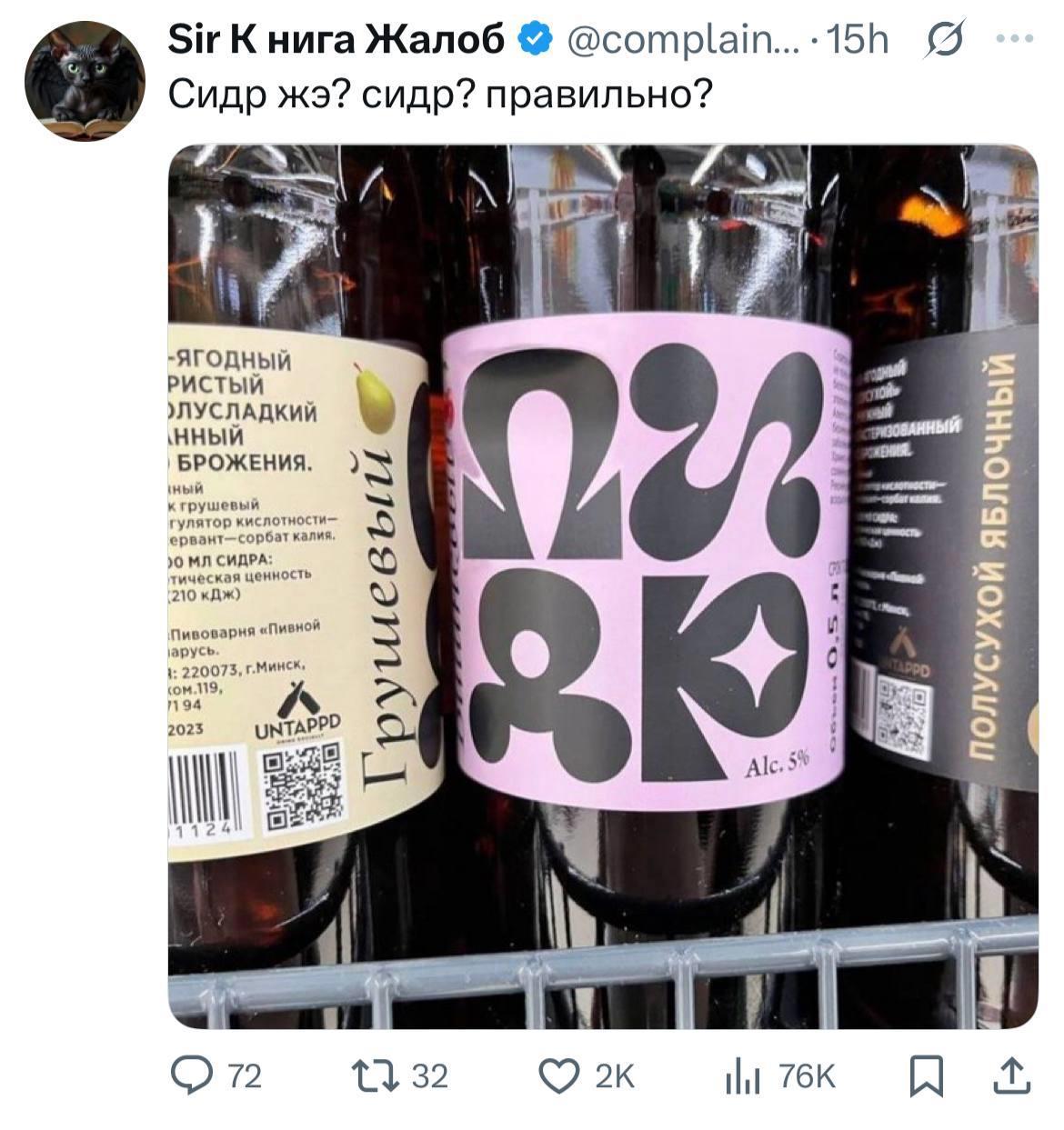Click the tweet text "Сидр жэ? сидр? правильно?"
Viewport: 1064px width, 1130px height.
click(441, 94)
